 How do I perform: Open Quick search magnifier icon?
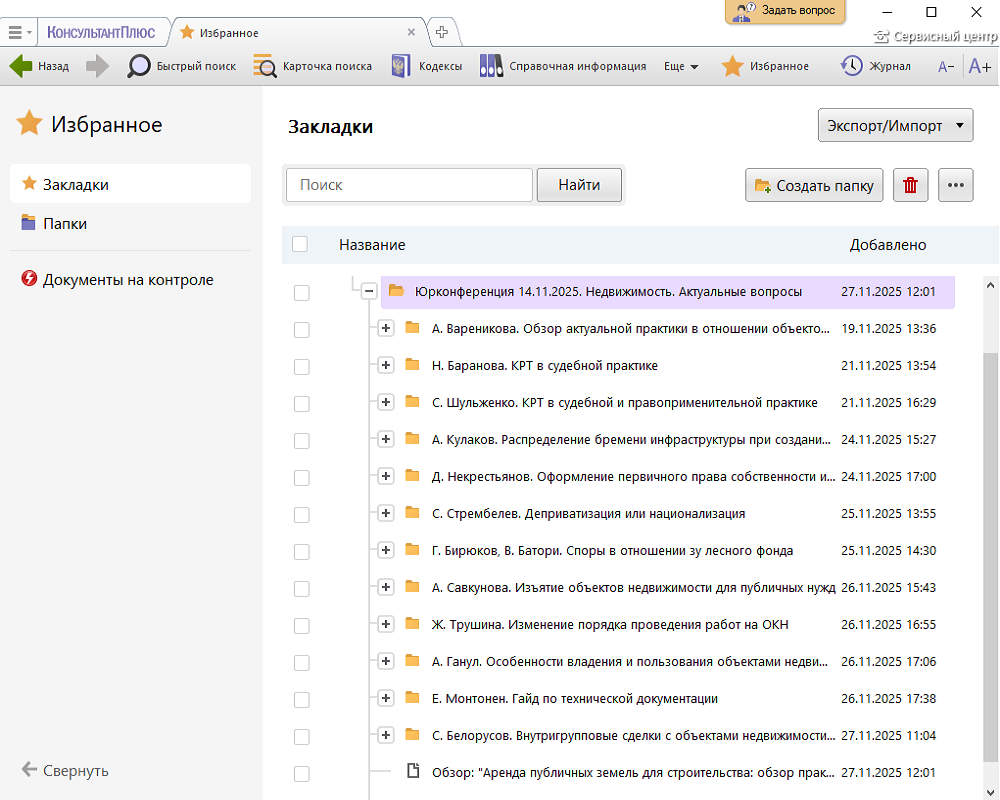(139, 66)
